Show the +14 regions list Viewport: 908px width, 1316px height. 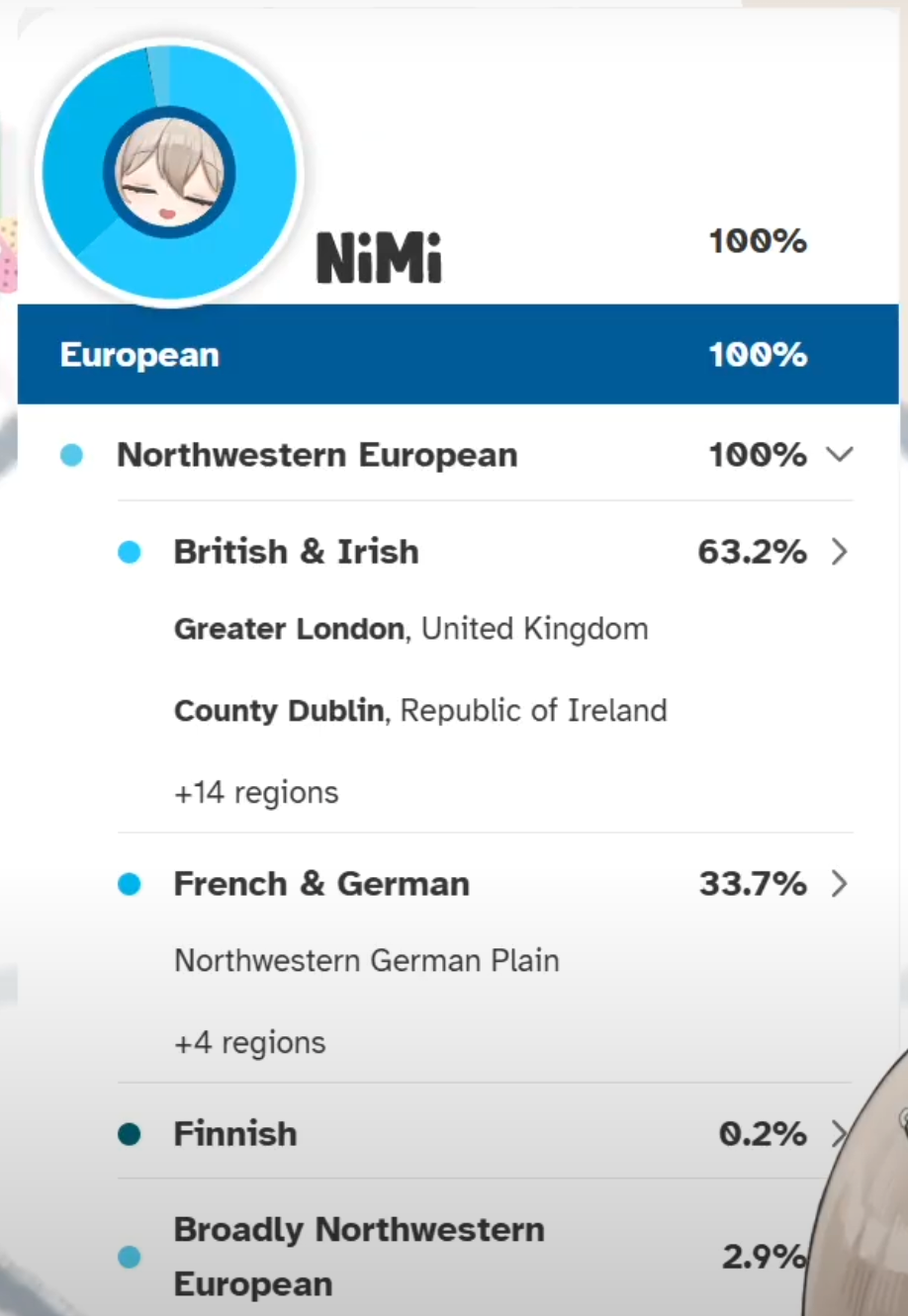click(256, 793)
